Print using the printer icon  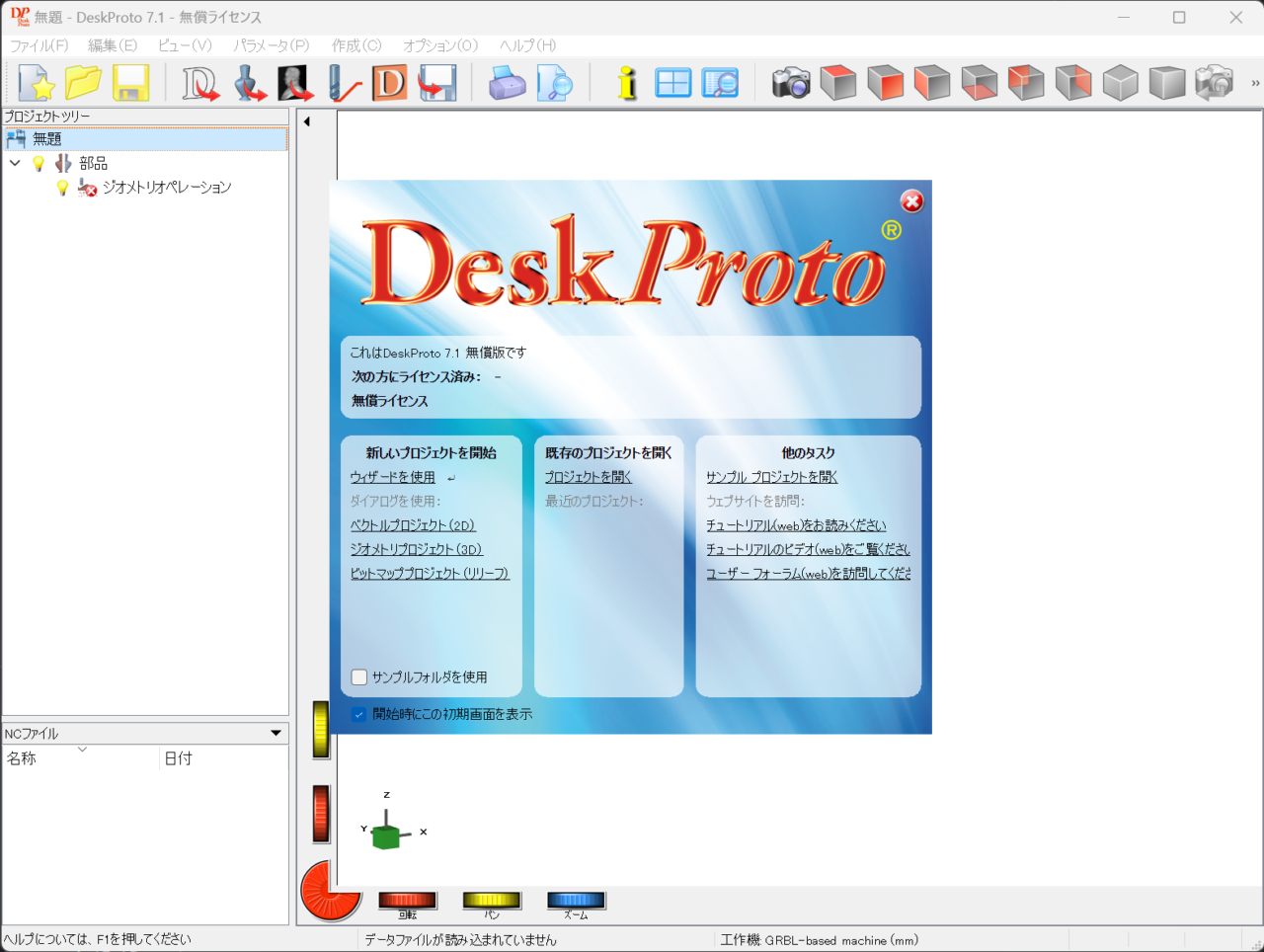point(508,83)
